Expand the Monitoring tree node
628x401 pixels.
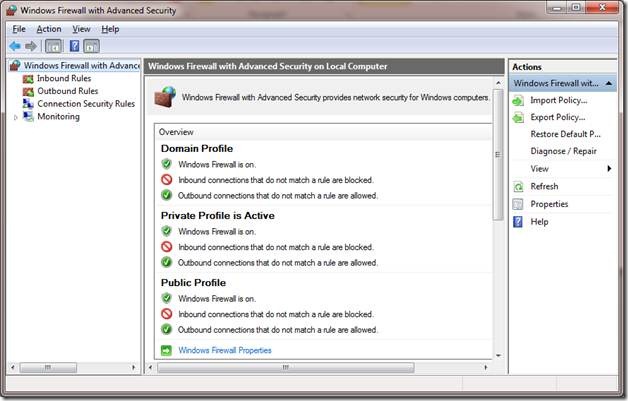15,117
